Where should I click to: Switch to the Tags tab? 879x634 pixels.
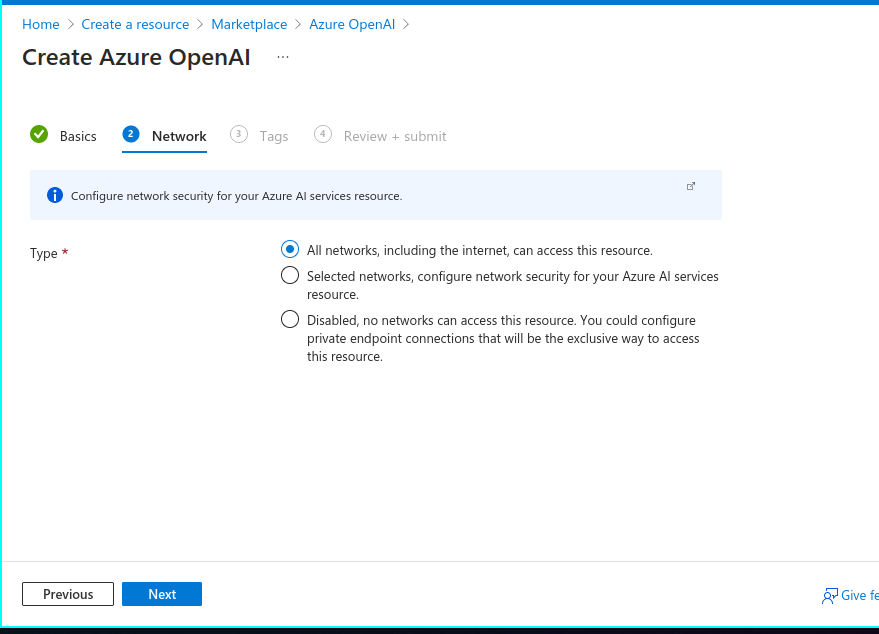click(x=274, y=136)
